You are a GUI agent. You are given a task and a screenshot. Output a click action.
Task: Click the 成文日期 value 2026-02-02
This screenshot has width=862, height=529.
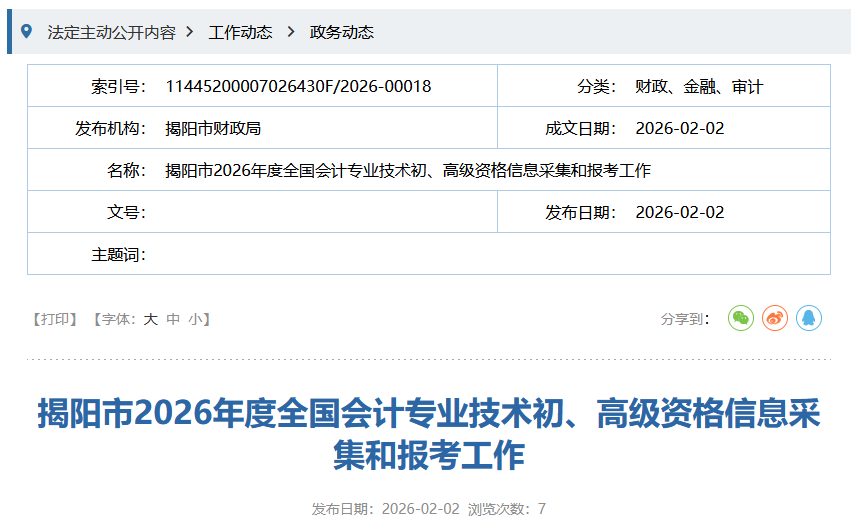(x=679, y=129)
